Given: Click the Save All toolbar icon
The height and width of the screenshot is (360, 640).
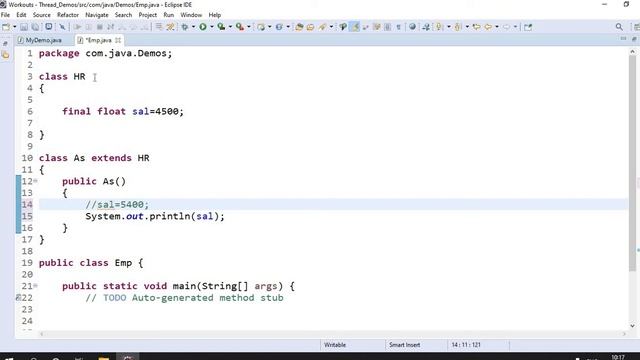Looking at the screenshot, I should 36,27.
